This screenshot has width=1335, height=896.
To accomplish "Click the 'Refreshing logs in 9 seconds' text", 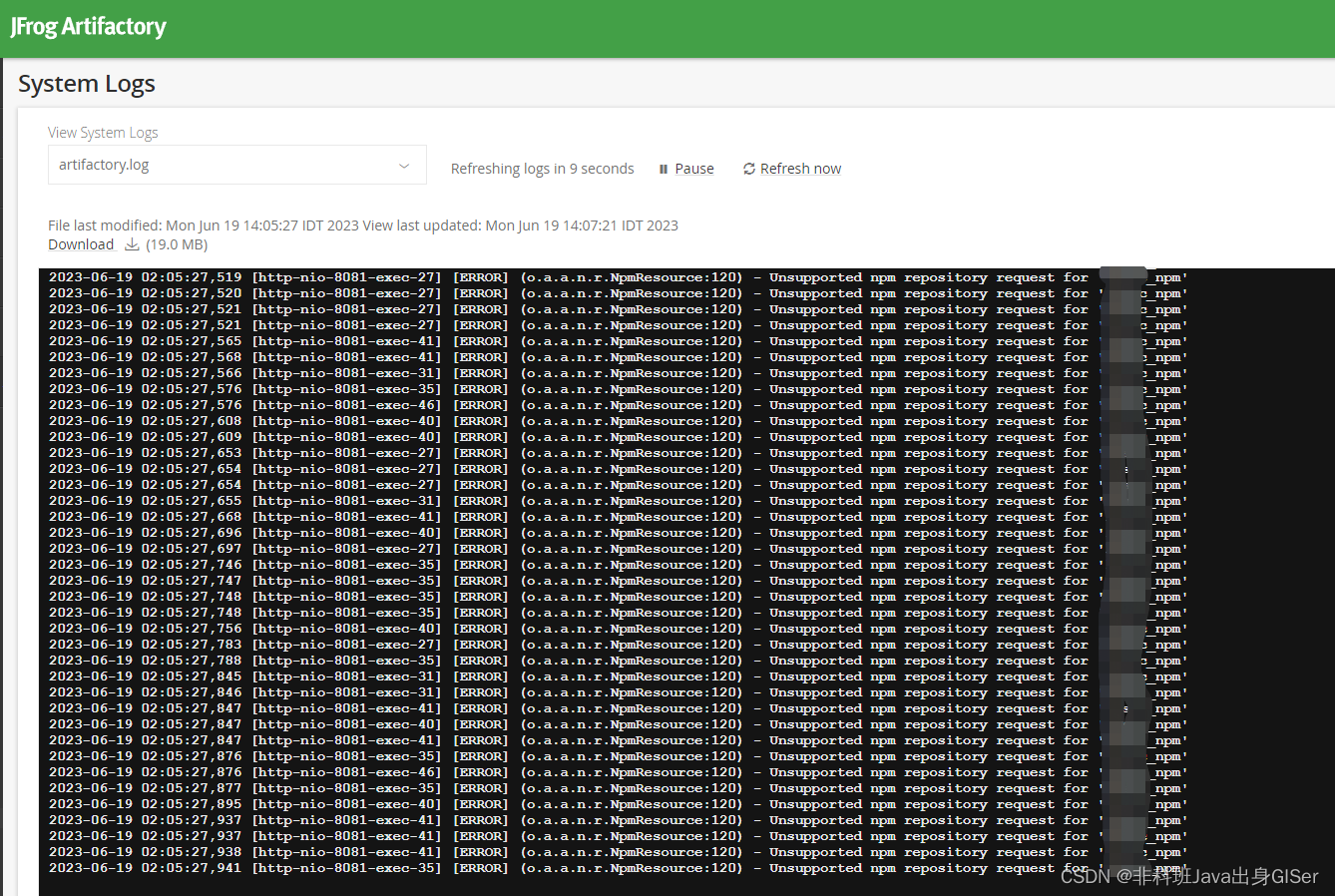I will (543, 169).
